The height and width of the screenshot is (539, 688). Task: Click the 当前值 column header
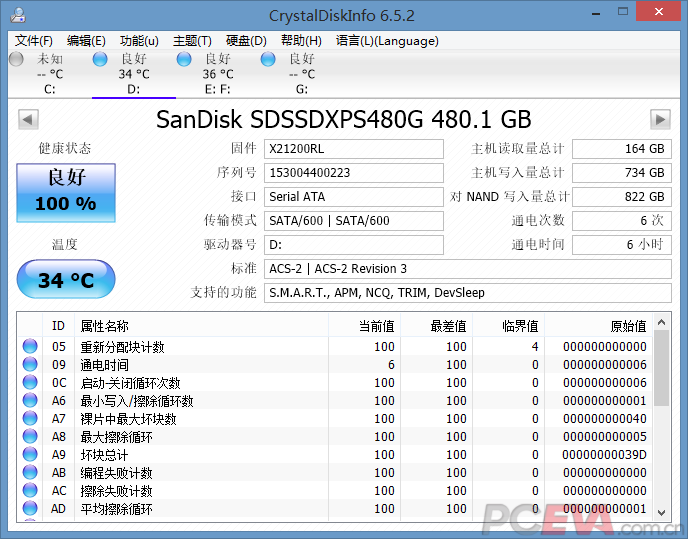click(x=364, y=326)
